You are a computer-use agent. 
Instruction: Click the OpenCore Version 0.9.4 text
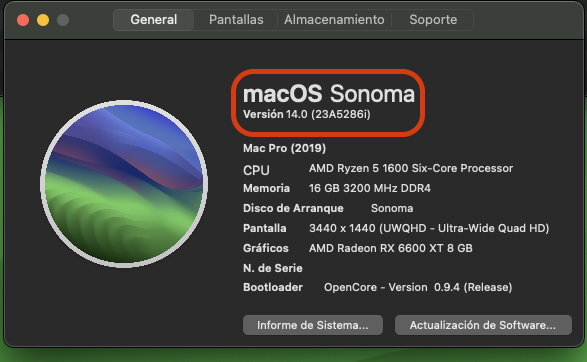tap(418, 288)
